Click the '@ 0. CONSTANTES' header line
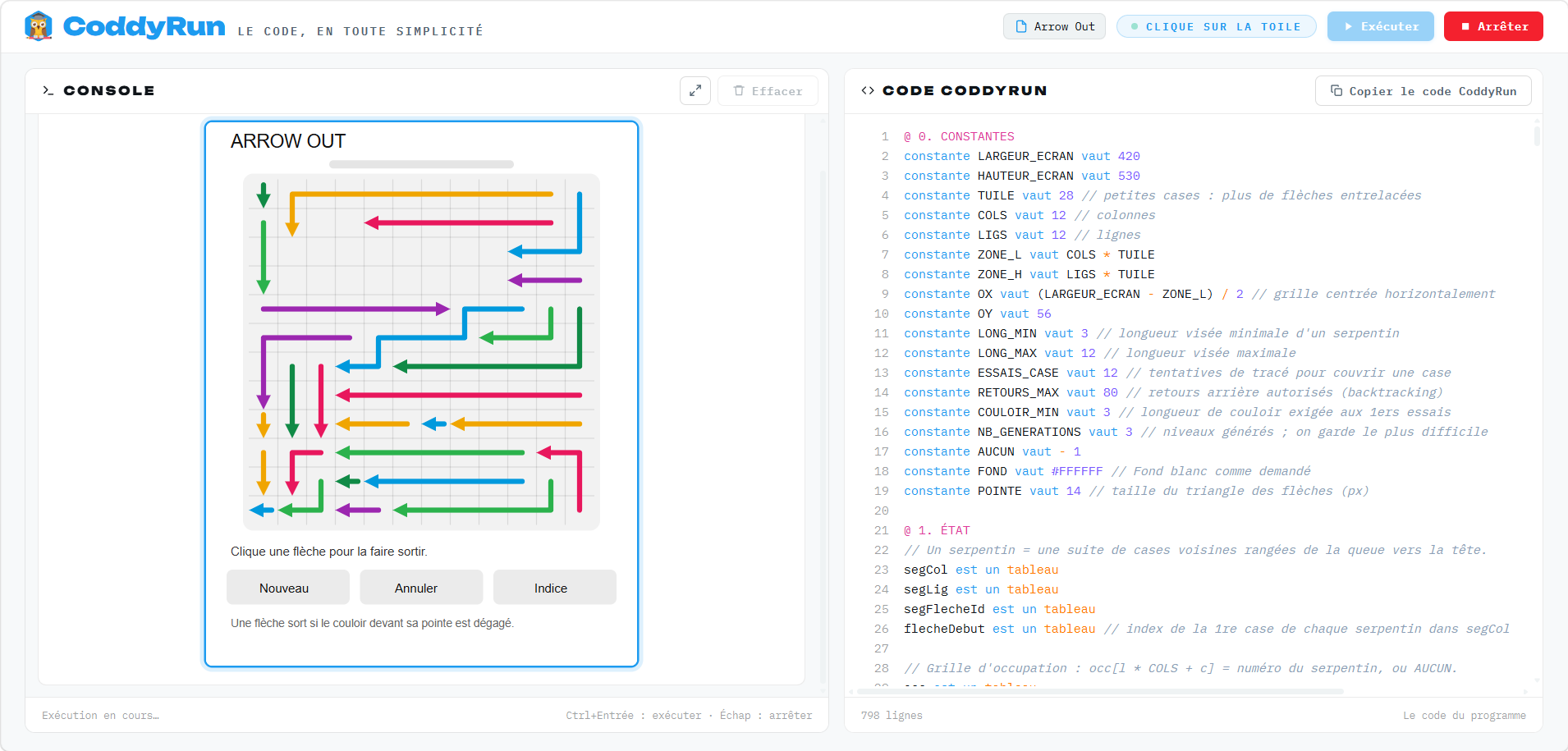Viewport: 1568px width, 751px height. 959,136
